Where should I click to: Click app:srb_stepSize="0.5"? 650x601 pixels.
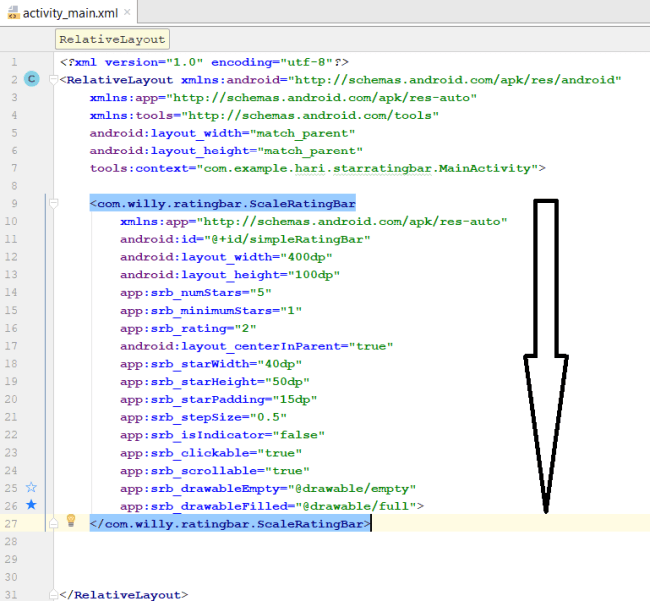point(204,417)
